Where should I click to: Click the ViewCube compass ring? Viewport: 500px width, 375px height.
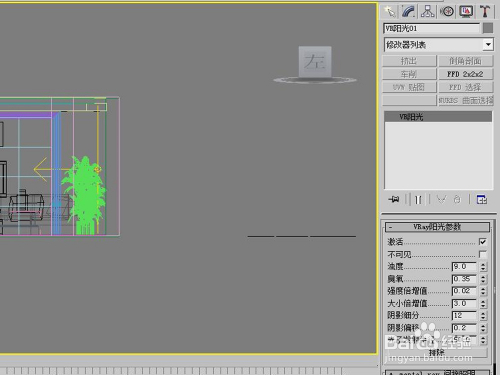pos(315,80)
